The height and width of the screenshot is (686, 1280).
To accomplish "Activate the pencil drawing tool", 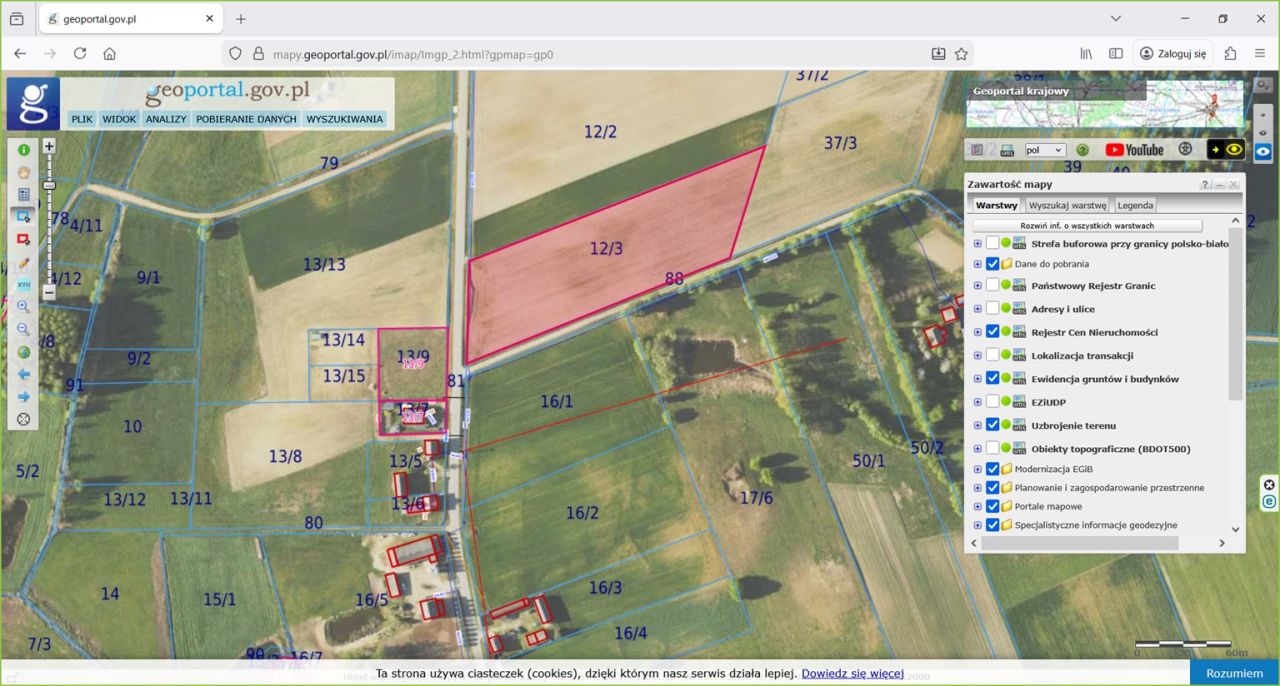I will [x=23, y=263].
